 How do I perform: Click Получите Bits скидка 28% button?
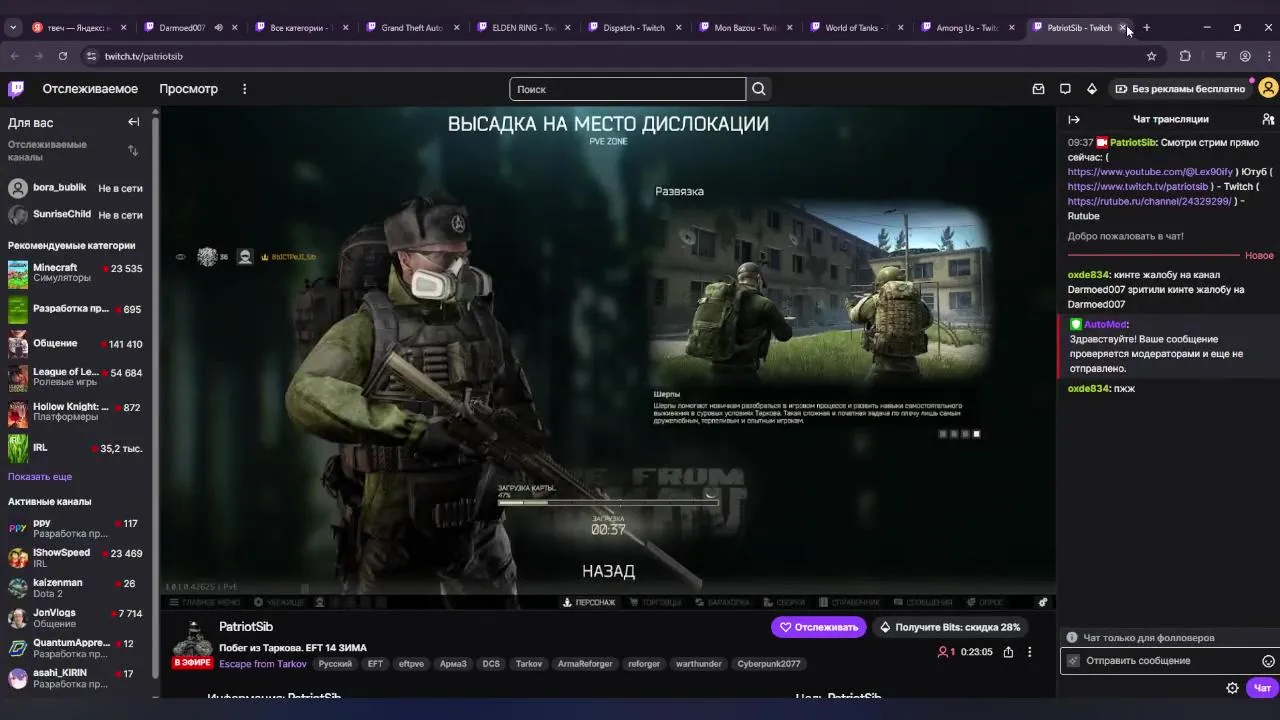(950, 627)
